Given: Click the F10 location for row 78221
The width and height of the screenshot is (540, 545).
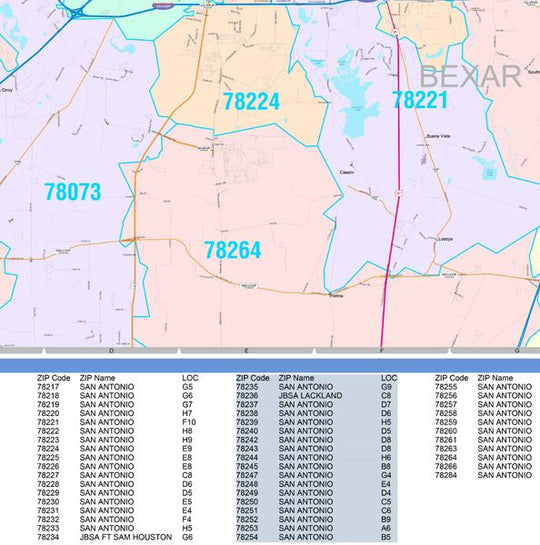Looking at the screenshot, I should [189, 422].
